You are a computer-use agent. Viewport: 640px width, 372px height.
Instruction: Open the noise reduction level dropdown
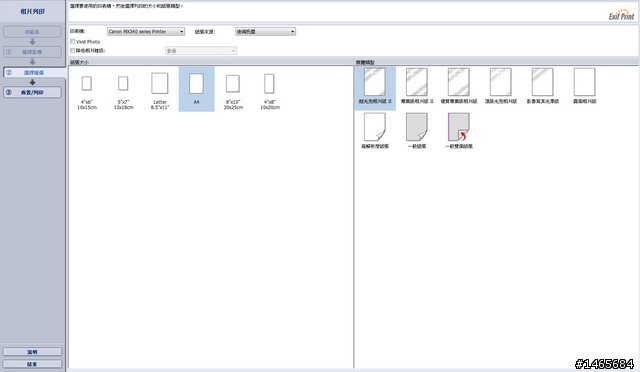click(201, 51)
